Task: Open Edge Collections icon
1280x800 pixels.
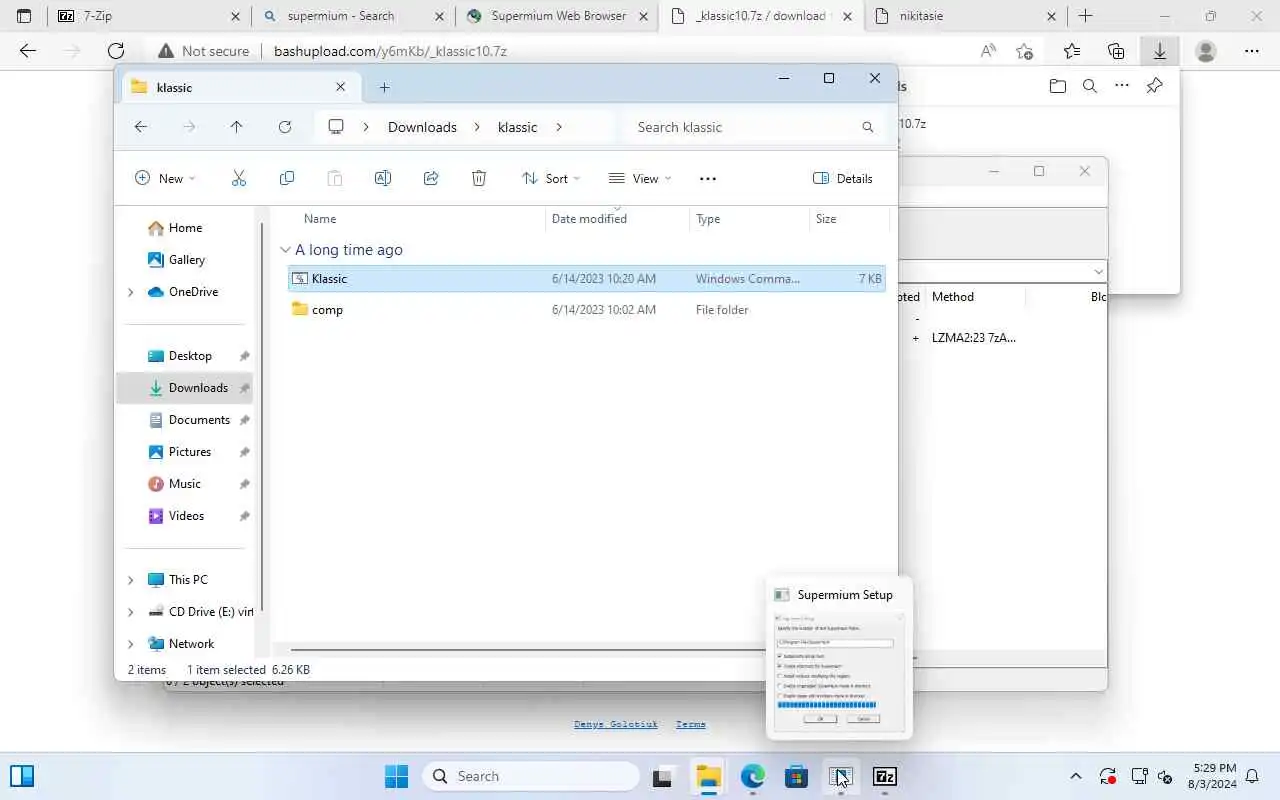Action: click(1116, 51)
